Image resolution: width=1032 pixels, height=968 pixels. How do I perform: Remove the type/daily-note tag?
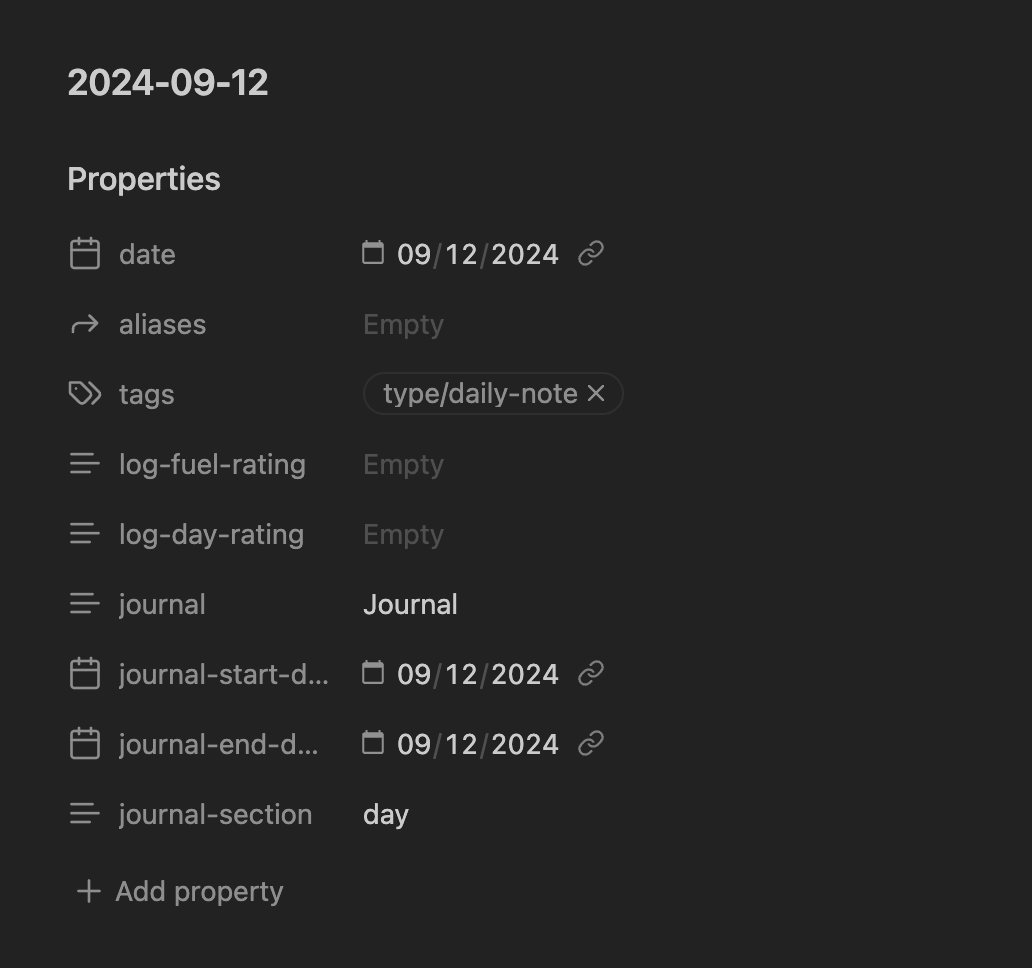(596, 394)
